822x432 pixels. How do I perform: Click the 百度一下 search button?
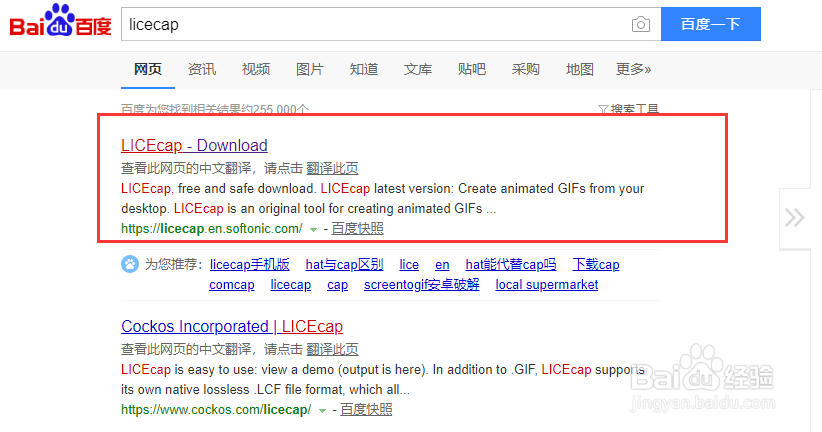(710, 24)
